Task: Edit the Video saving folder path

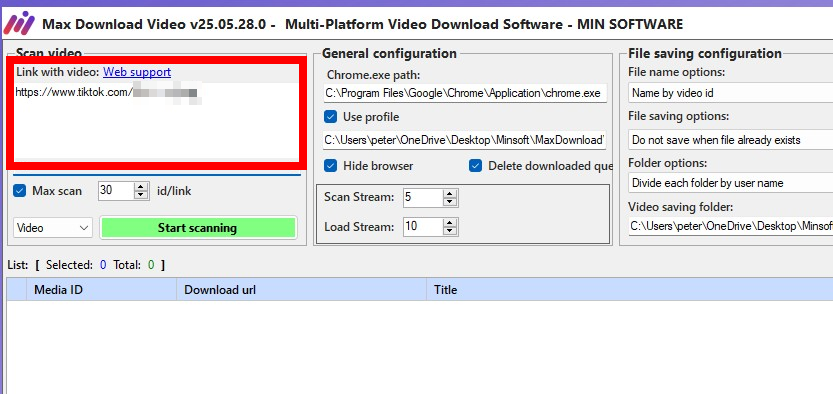Action: pos(730,226)
